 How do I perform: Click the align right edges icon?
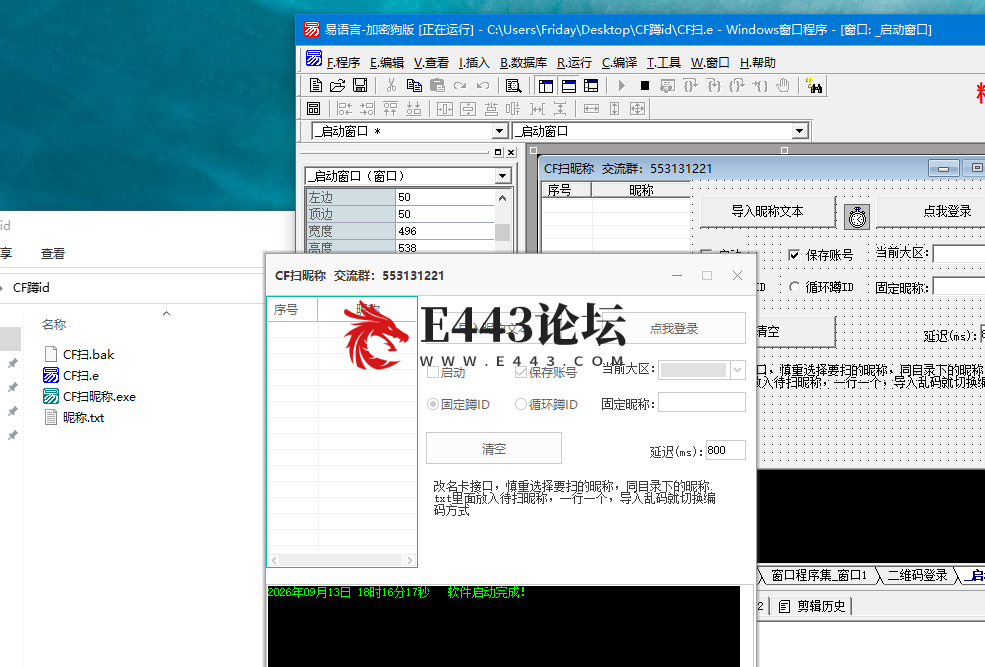point(367,109)
